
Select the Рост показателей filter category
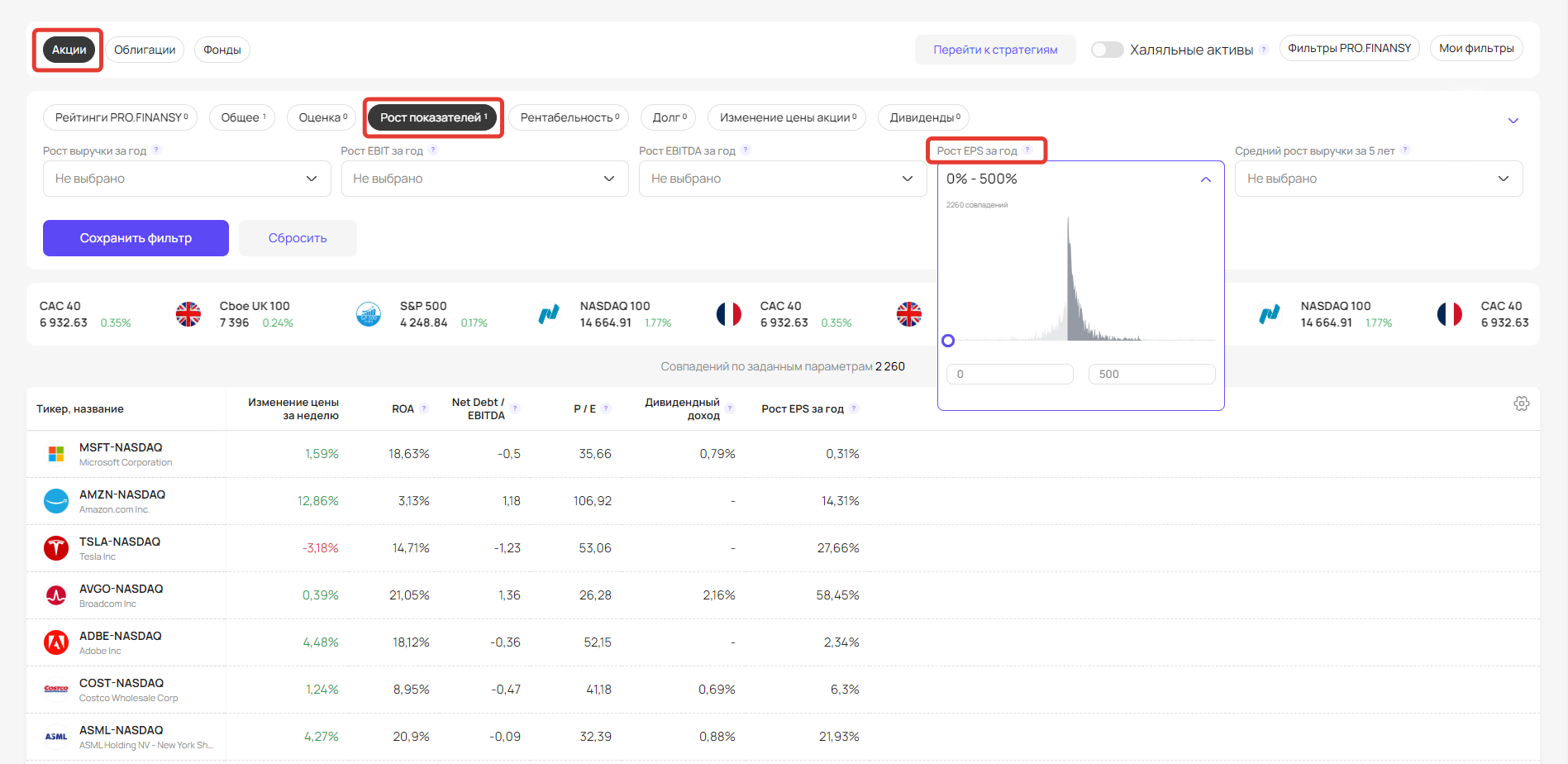[433, 117]
